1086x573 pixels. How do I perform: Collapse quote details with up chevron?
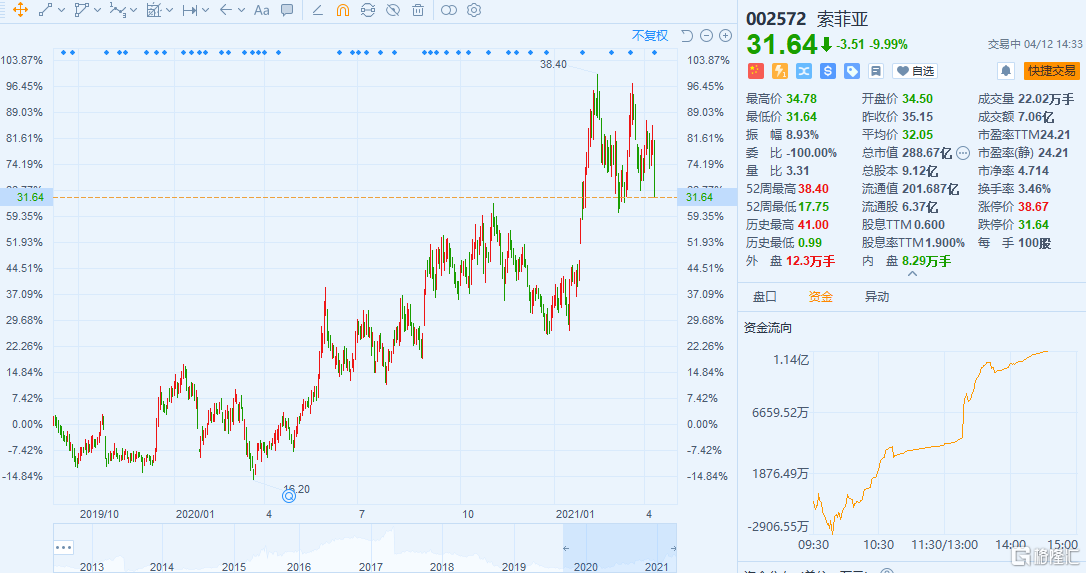(912, 274)
